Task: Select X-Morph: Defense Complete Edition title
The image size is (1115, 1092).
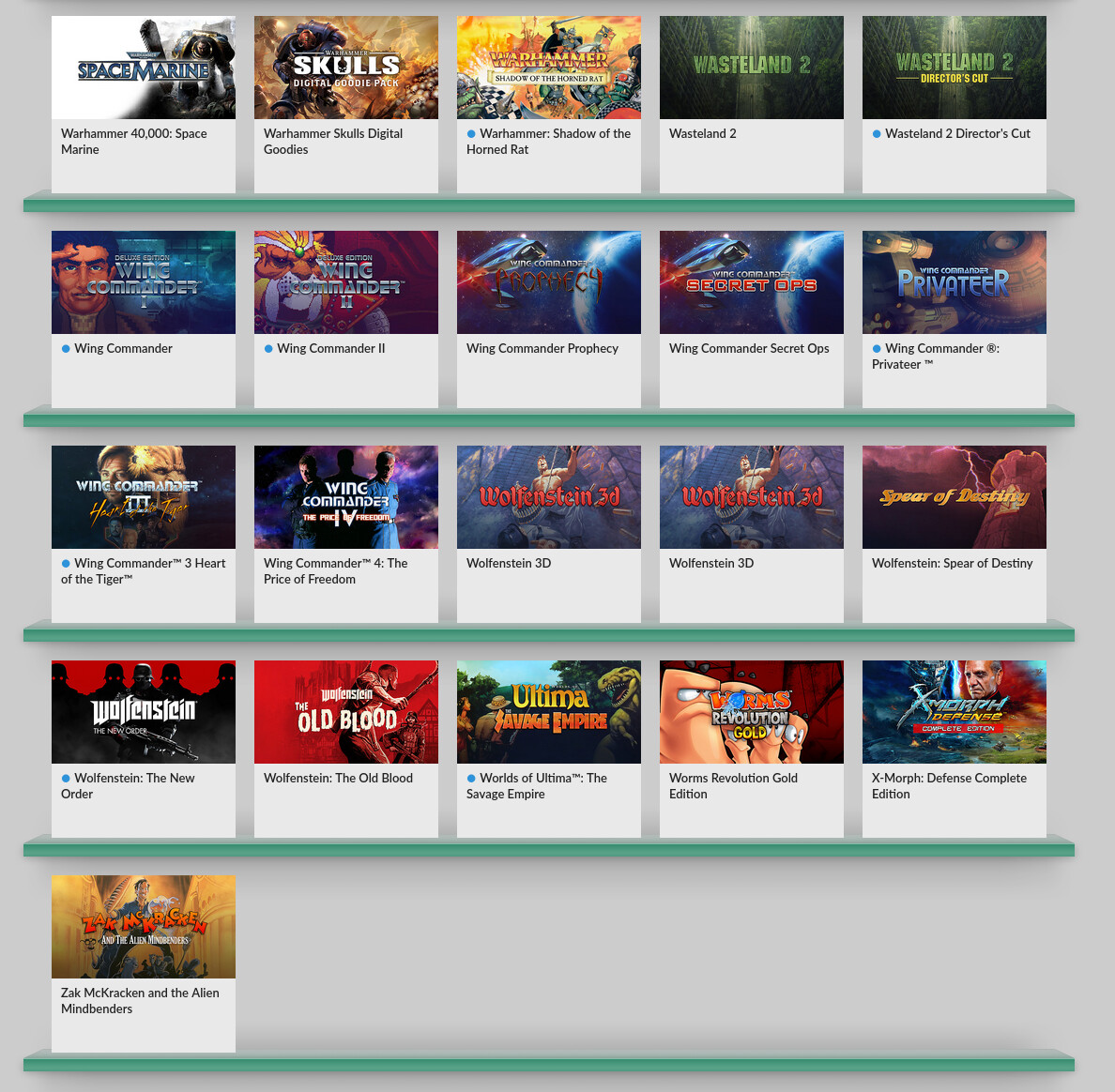Action: coord(949,785)
